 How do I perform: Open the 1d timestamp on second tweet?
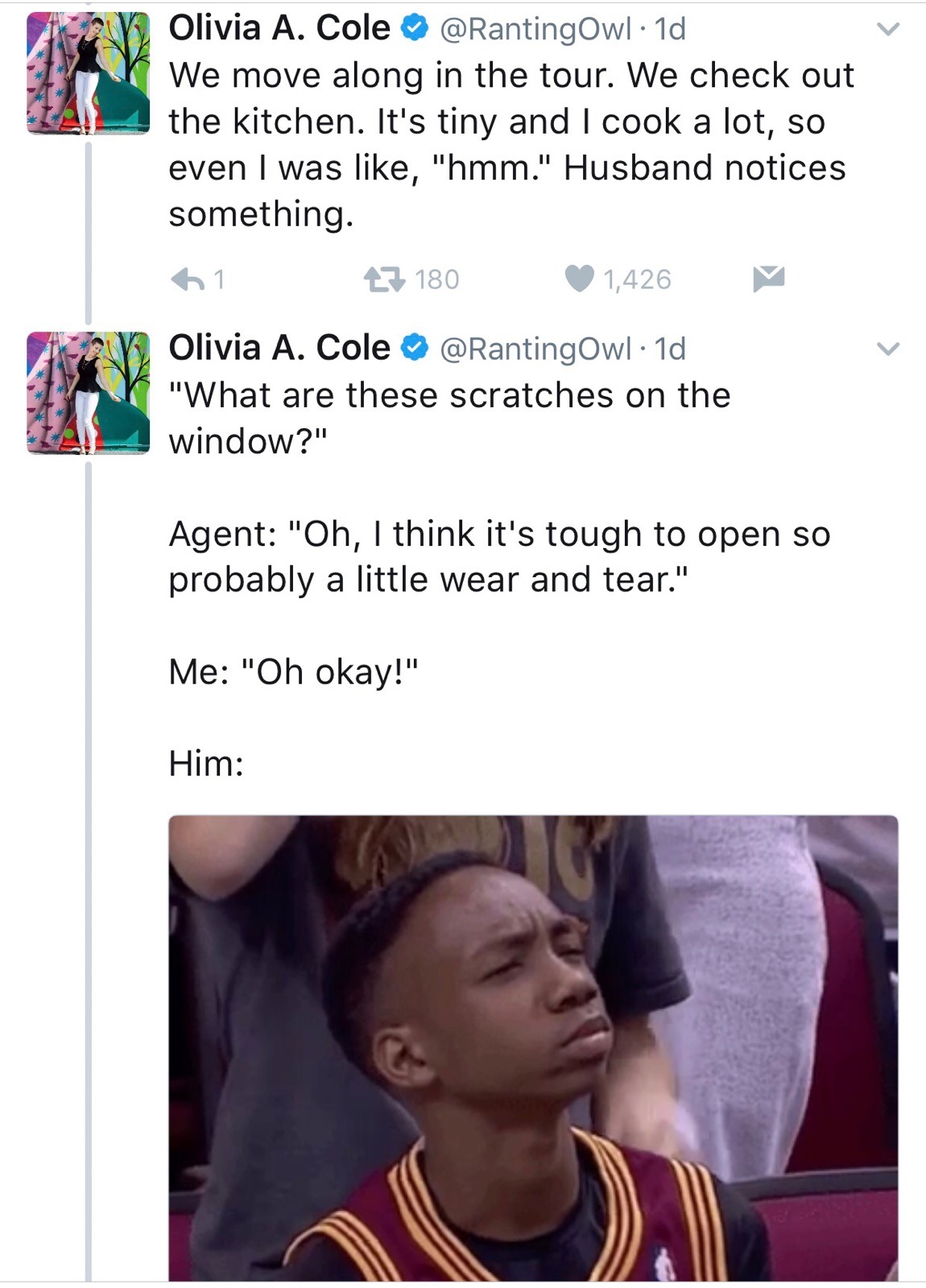670,349
